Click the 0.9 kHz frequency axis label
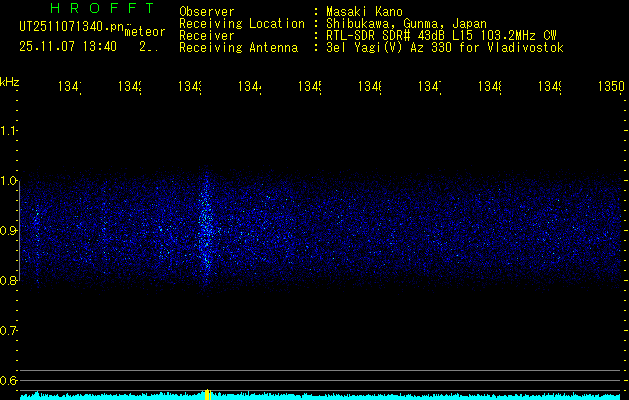Image resolution: width=629 pixels, height=400 pixels. point(9,231)
